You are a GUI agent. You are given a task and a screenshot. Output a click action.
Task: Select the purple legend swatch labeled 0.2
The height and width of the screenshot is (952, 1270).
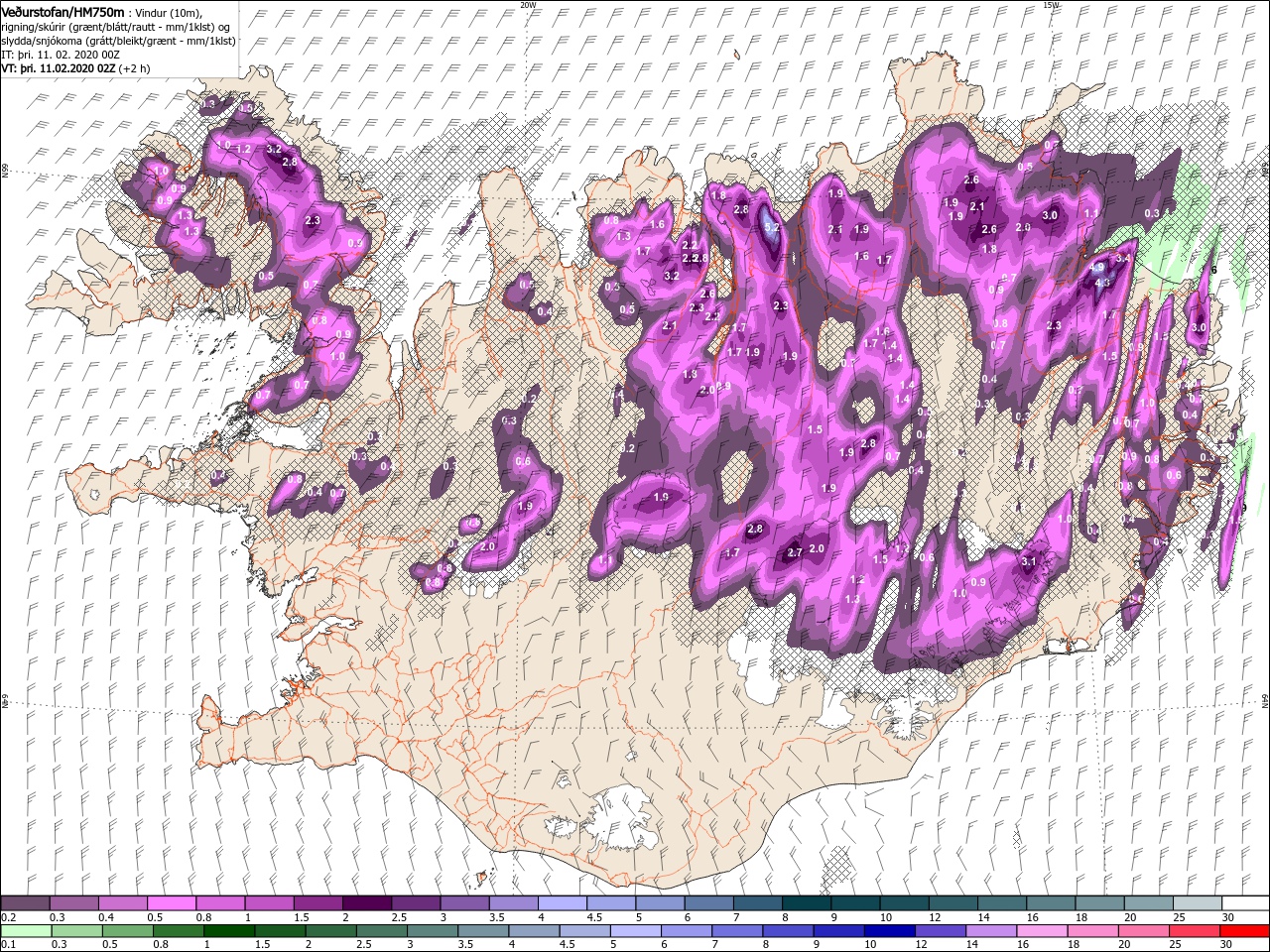[25, 903]
